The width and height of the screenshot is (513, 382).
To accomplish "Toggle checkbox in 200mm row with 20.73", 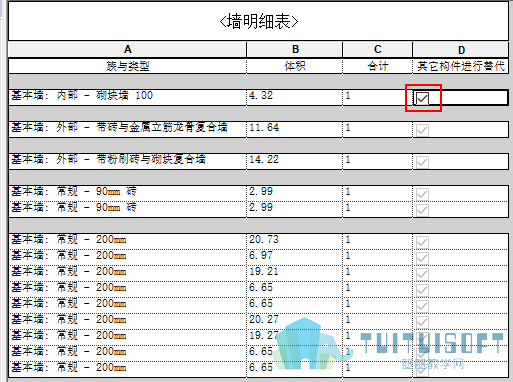I will (x=422, y=242).
